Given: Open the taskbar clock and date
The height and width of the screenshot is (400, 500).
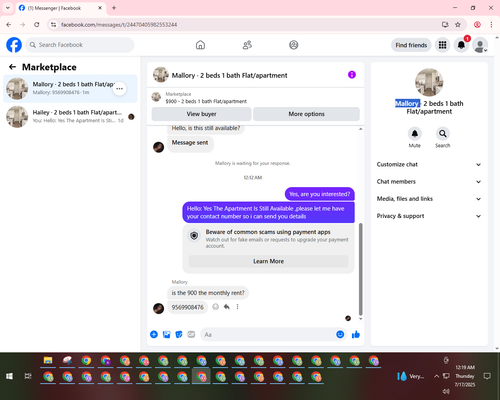Looking at the screenshot, I should click(x=465, y=376).
